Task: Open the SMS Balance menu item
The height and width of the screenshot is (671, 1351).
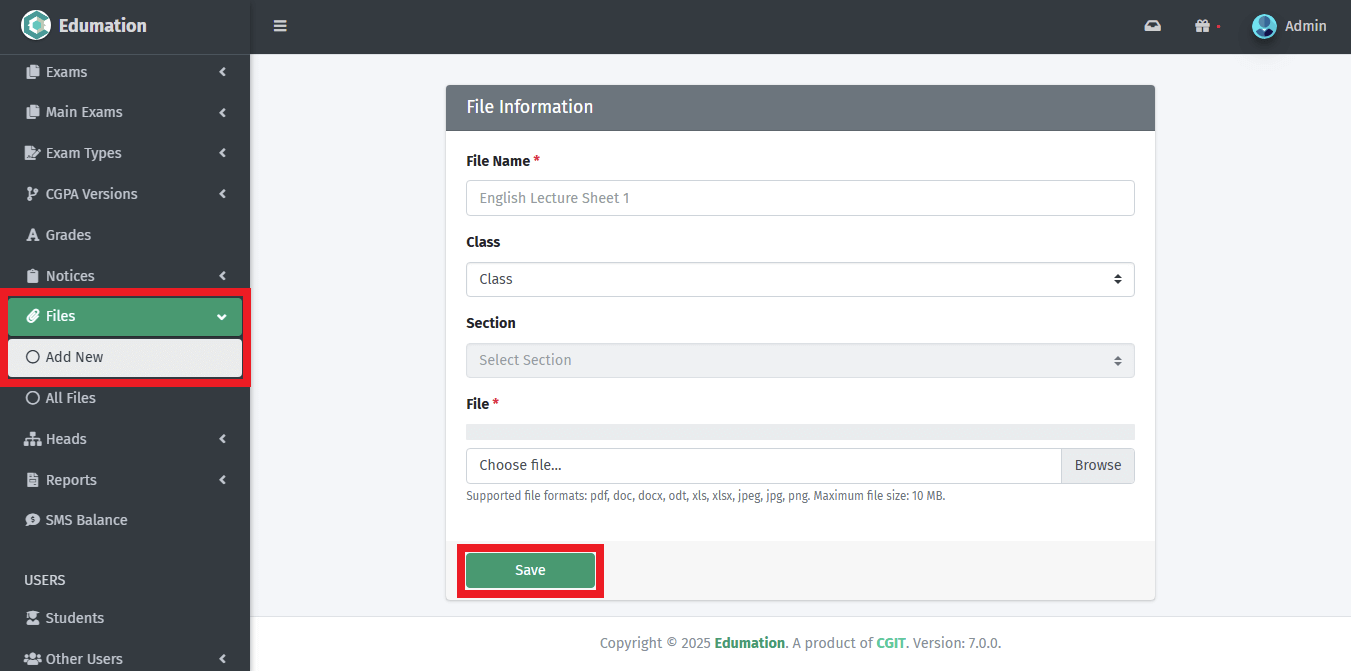Action: [x=125, y=520]
